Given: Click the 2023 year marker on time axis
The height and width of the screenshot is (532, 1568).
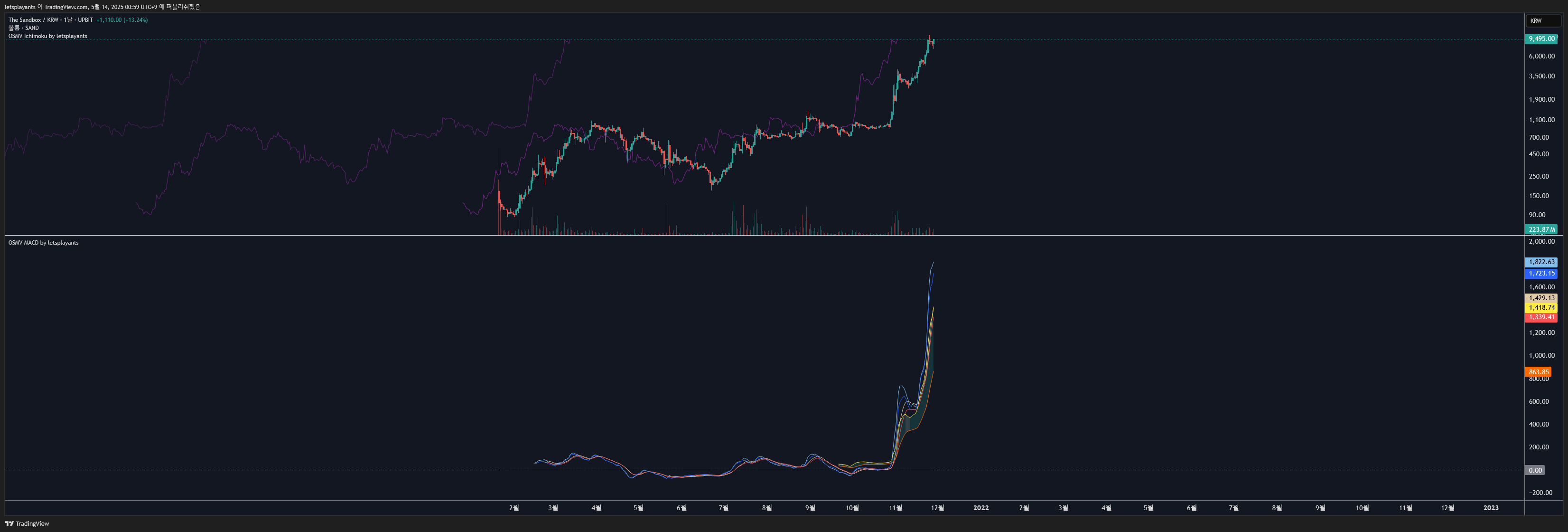Looking at the screenshot, I should 1491,508.
